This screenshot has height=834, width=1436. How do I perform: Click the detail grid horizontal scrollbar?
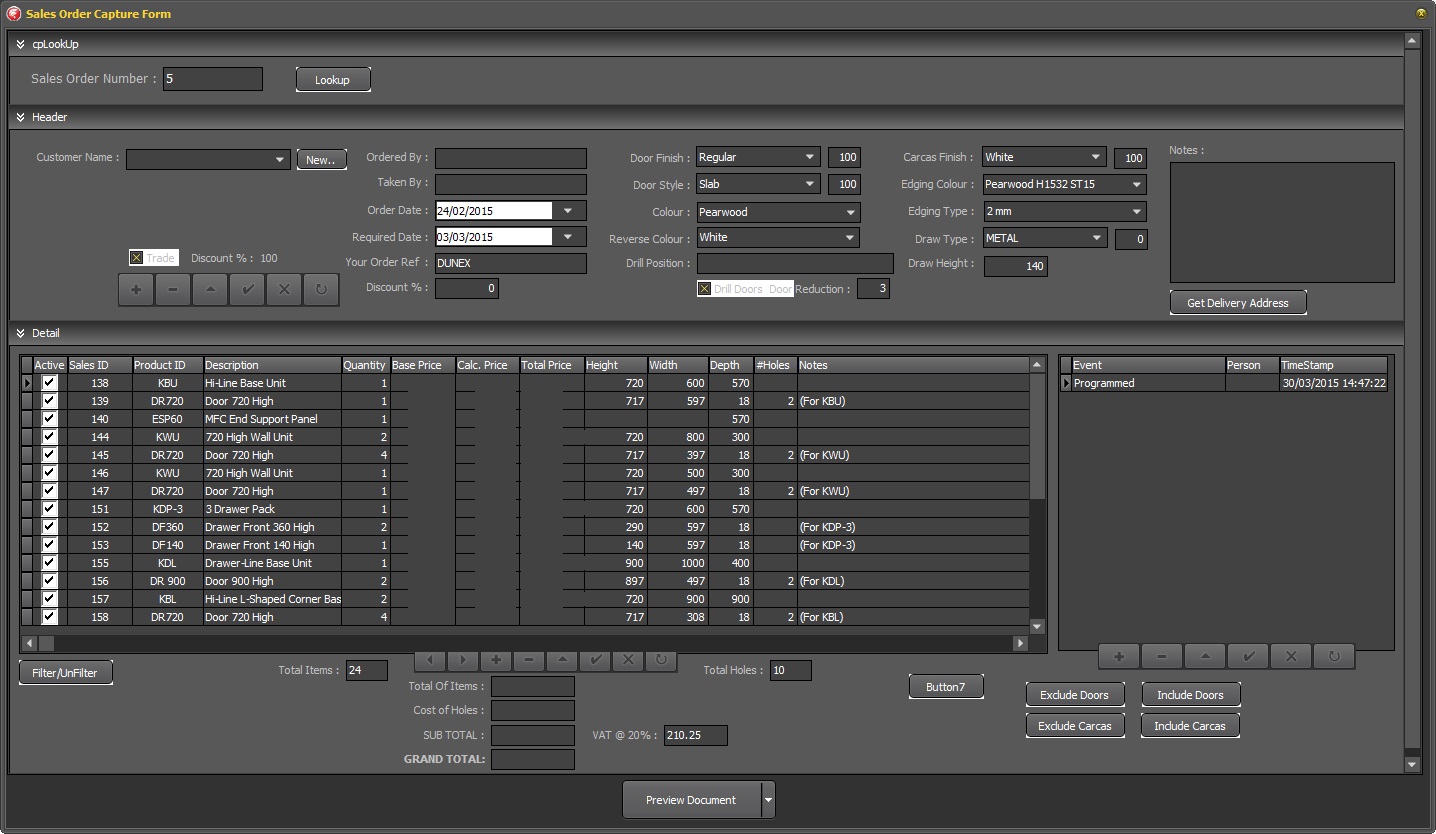click(x=524, y=643)
